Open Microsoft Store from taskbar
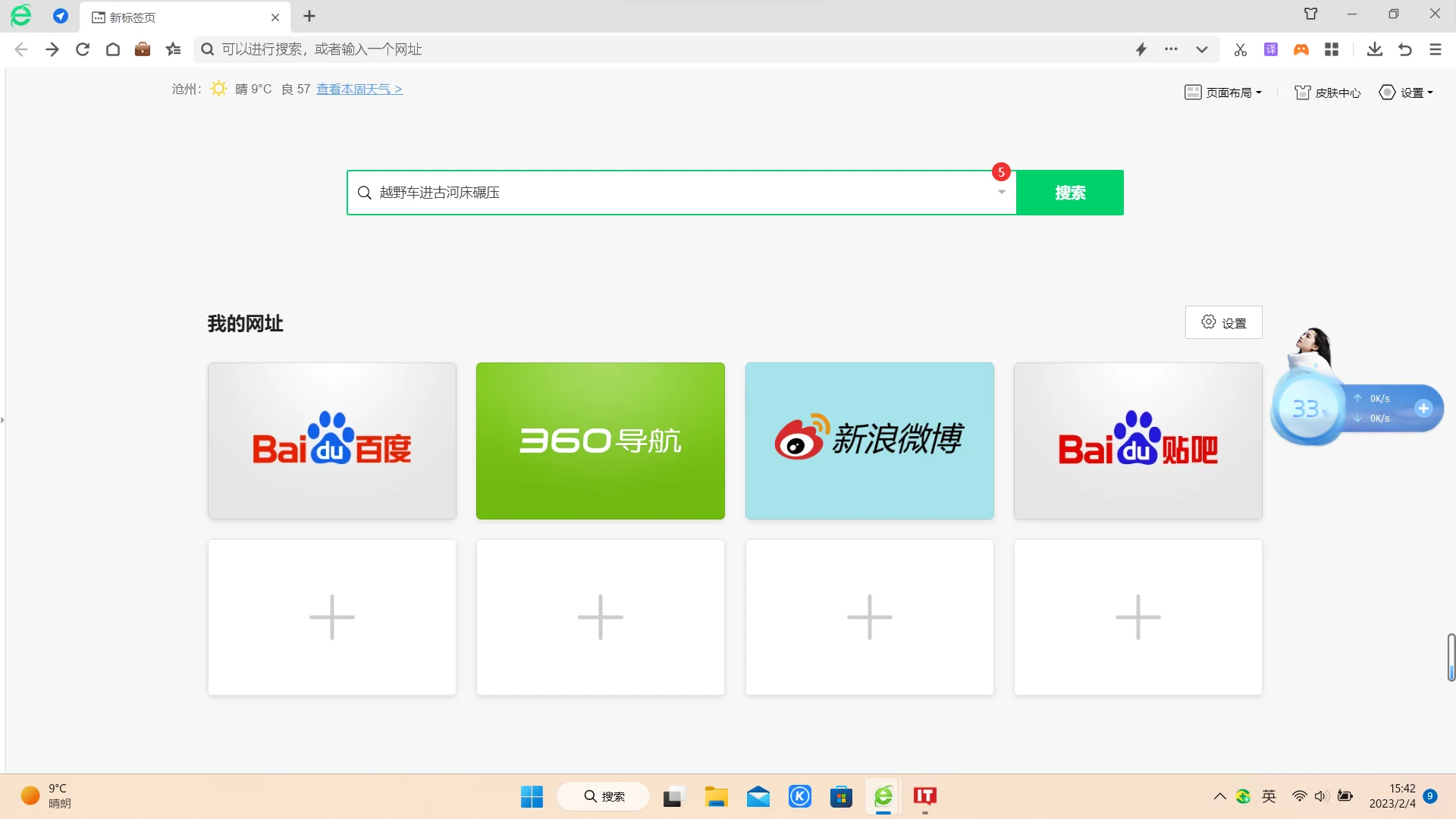The height and width of the screenshot is (819, 1456). click(x=841, y=796)
